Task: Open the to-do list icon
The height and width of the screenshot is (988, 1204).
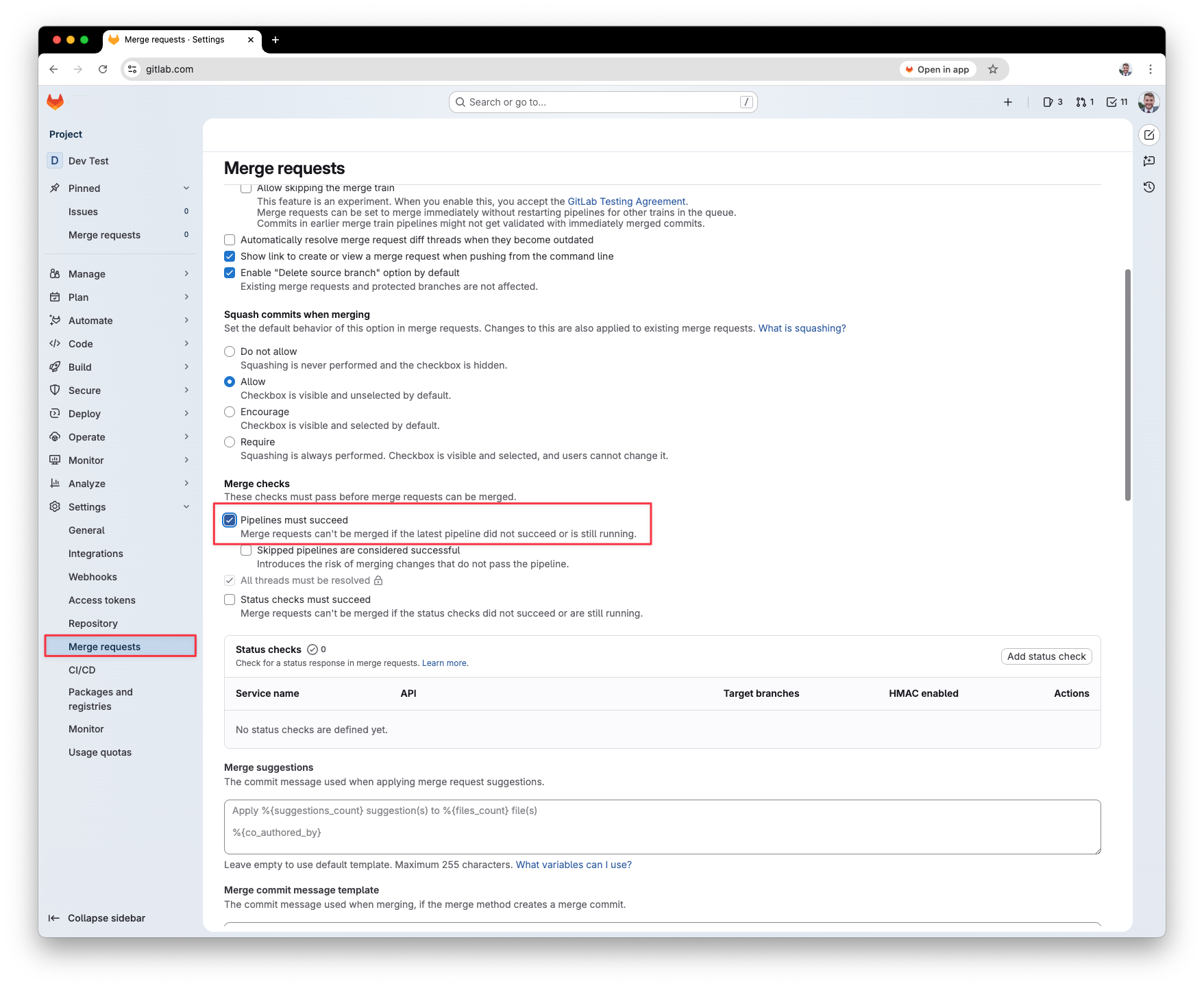Action: 1116,102
